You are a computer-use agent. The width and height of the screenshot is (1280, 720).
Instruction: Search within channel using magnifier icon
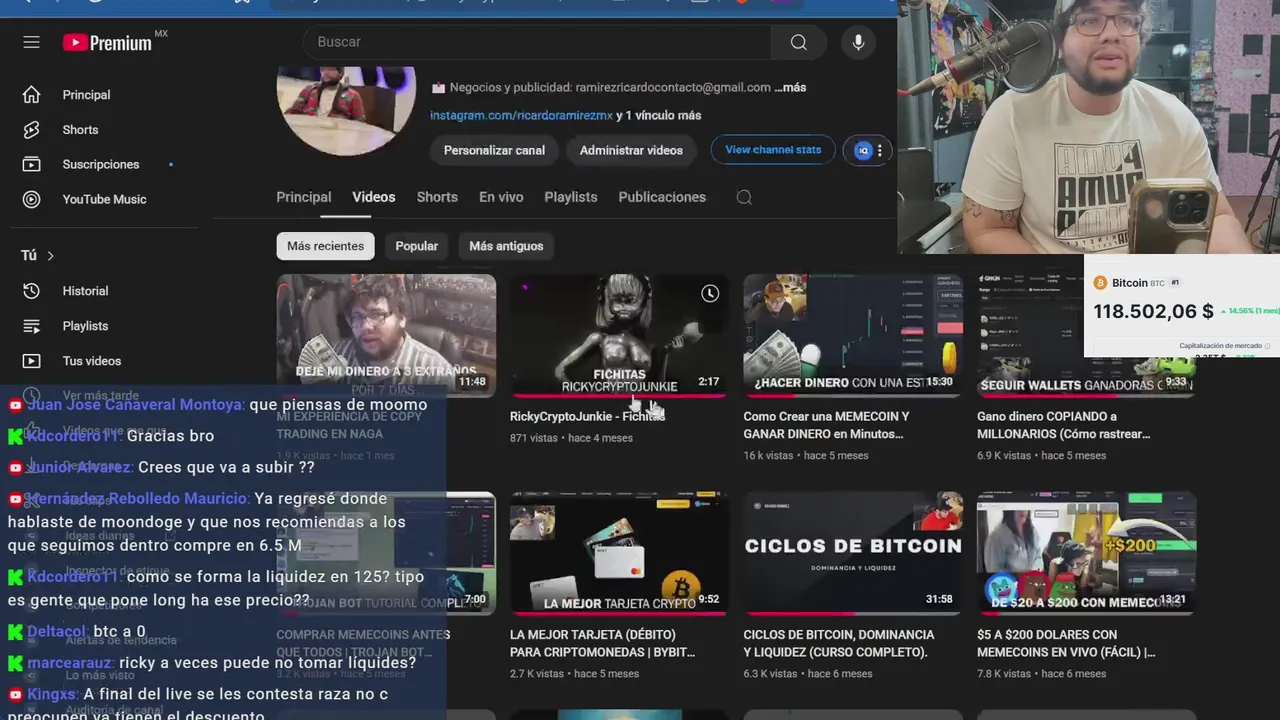pos(744,197)
